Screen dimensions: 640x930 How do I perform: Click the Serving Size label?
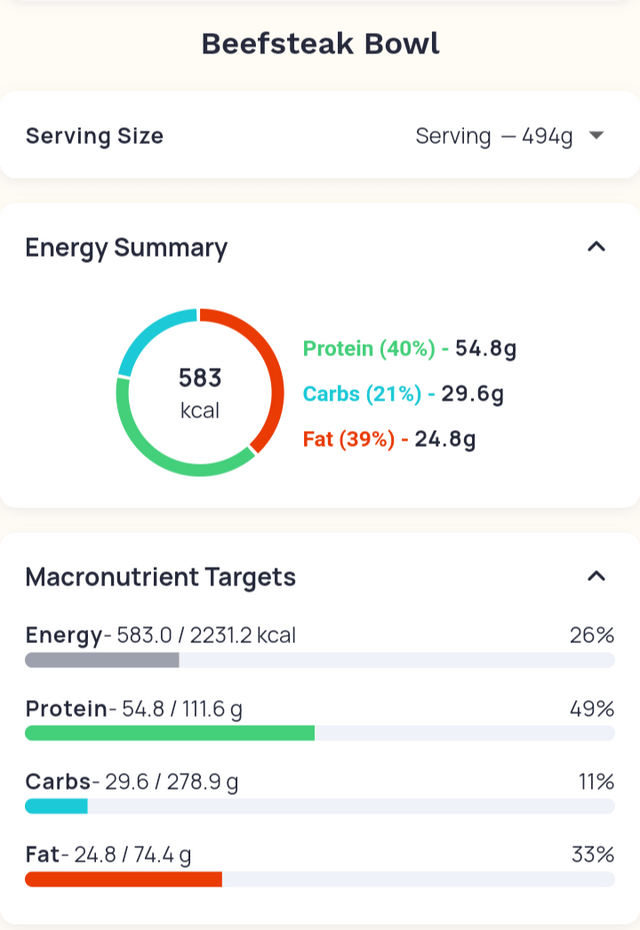[x=94, y=136]
